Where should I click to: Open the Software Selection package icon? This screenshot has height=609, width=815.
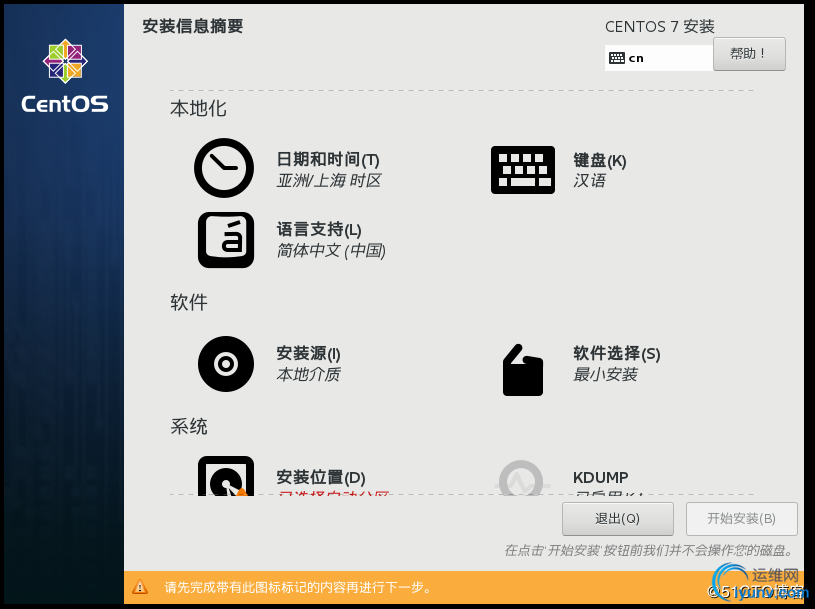click(522, 369)
